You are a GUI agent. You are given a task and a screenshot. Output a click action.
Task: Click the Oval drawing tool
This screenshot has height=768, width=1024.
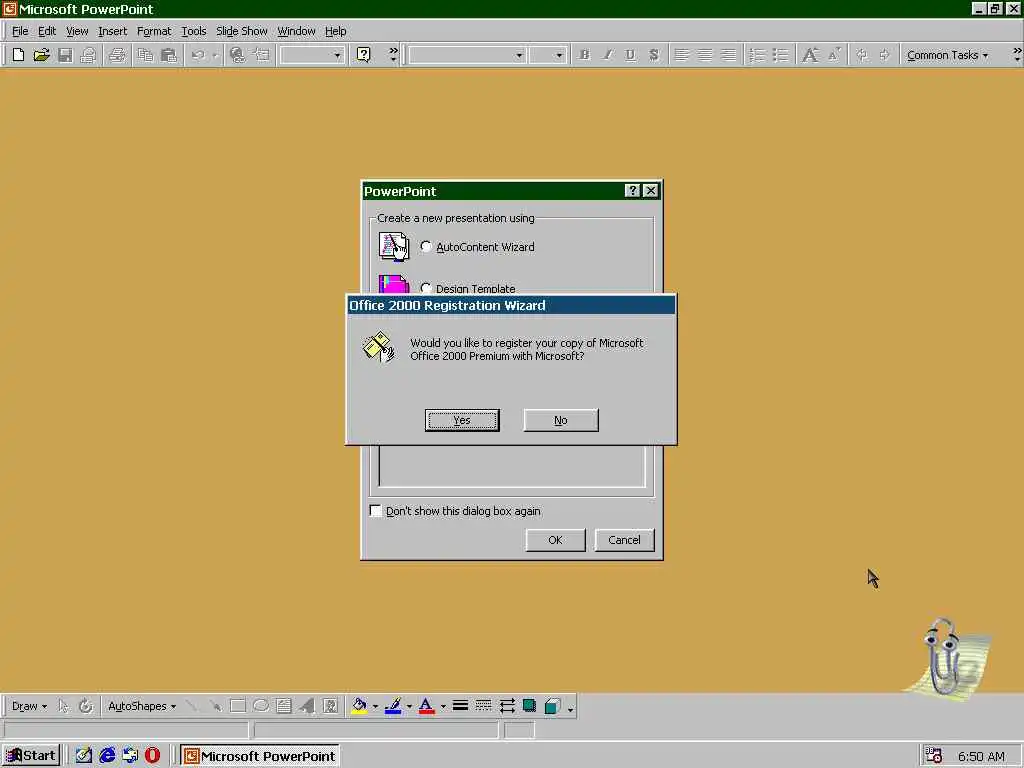[261, 706]
